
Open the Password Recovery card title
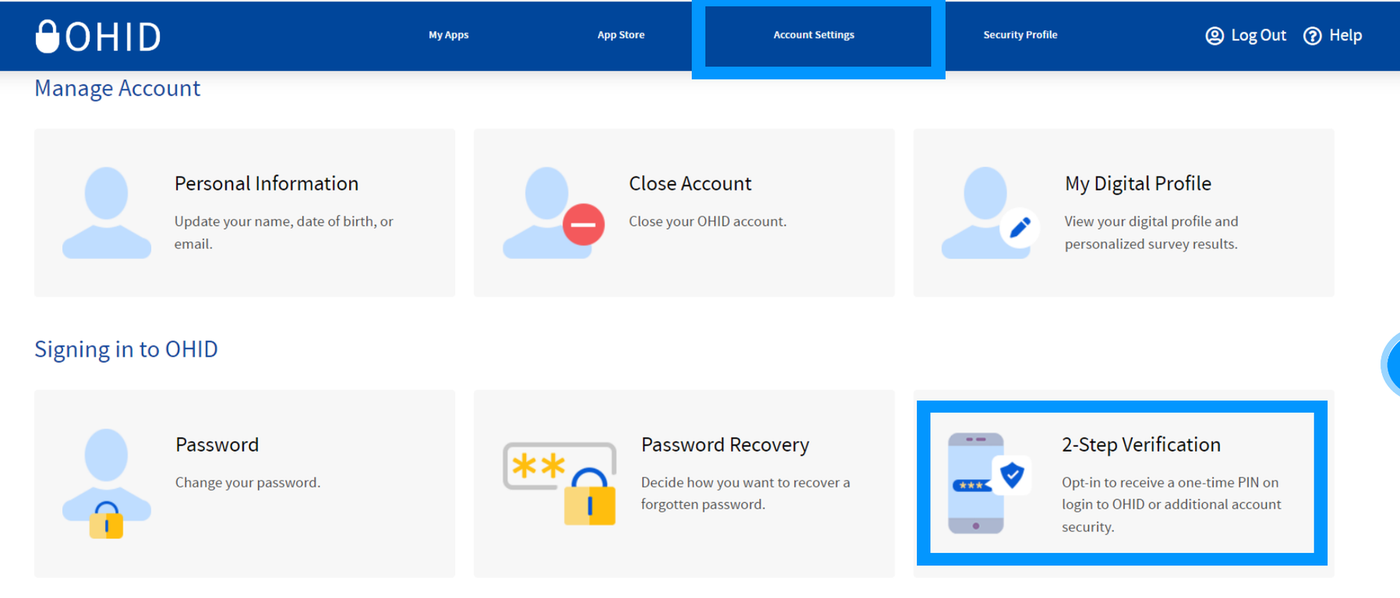point(725,444)
